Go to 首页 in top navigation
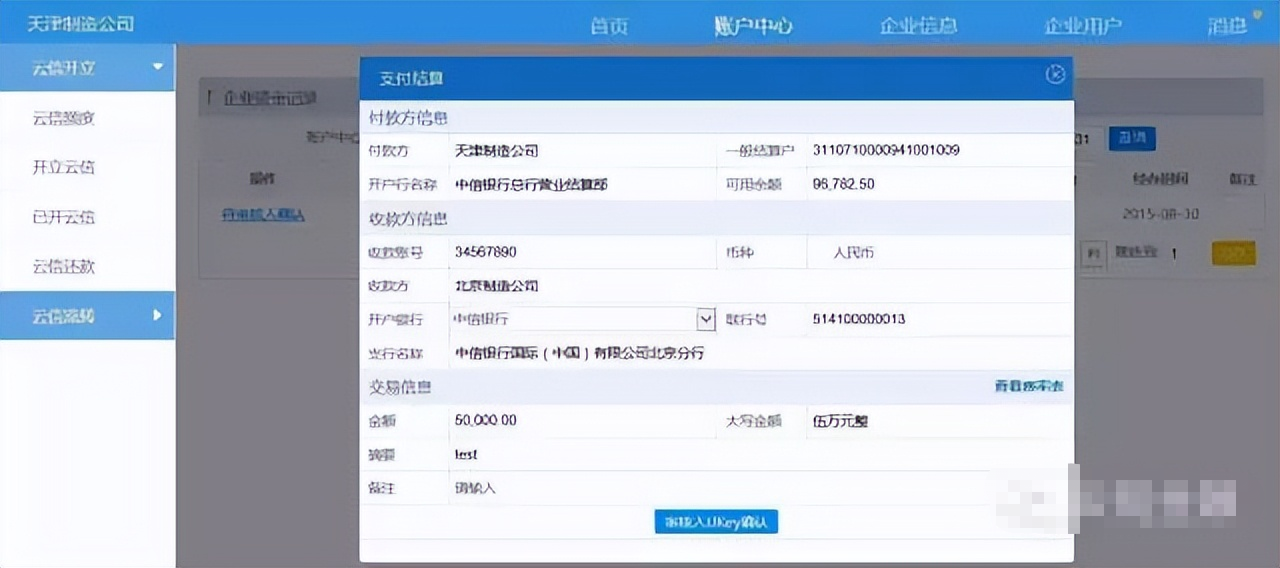1280x568 pixels. [x=609, y=26]
